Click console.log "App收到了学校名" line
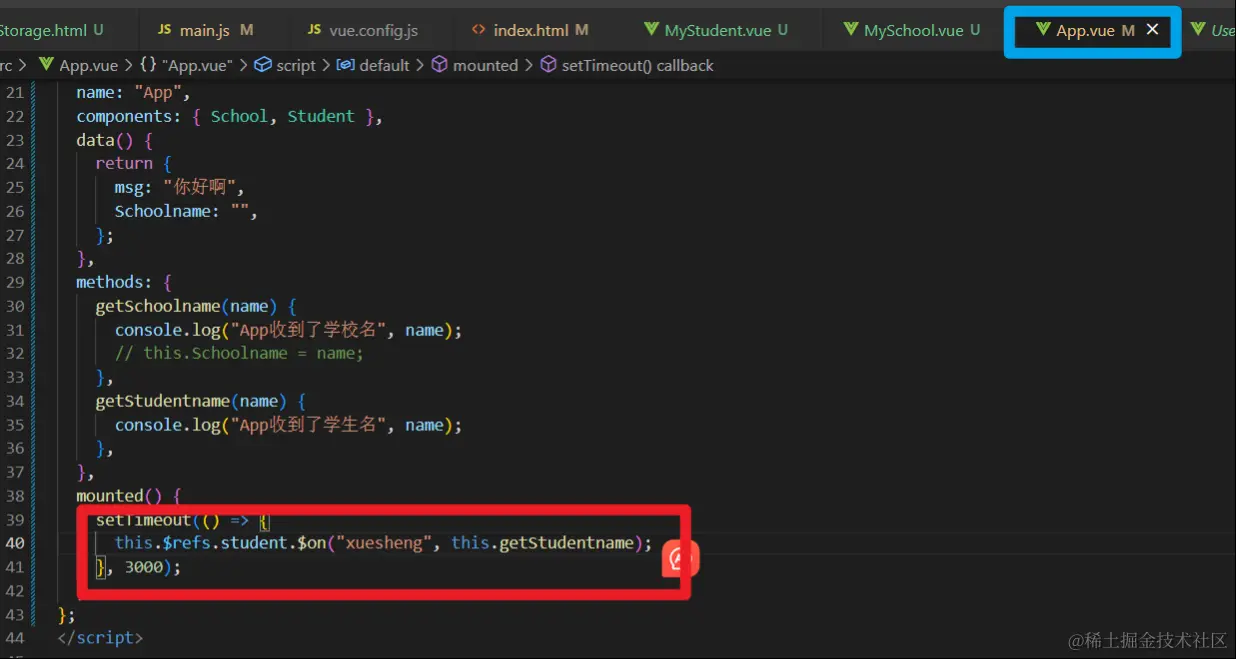1236x659 pixels. [289, 330]
